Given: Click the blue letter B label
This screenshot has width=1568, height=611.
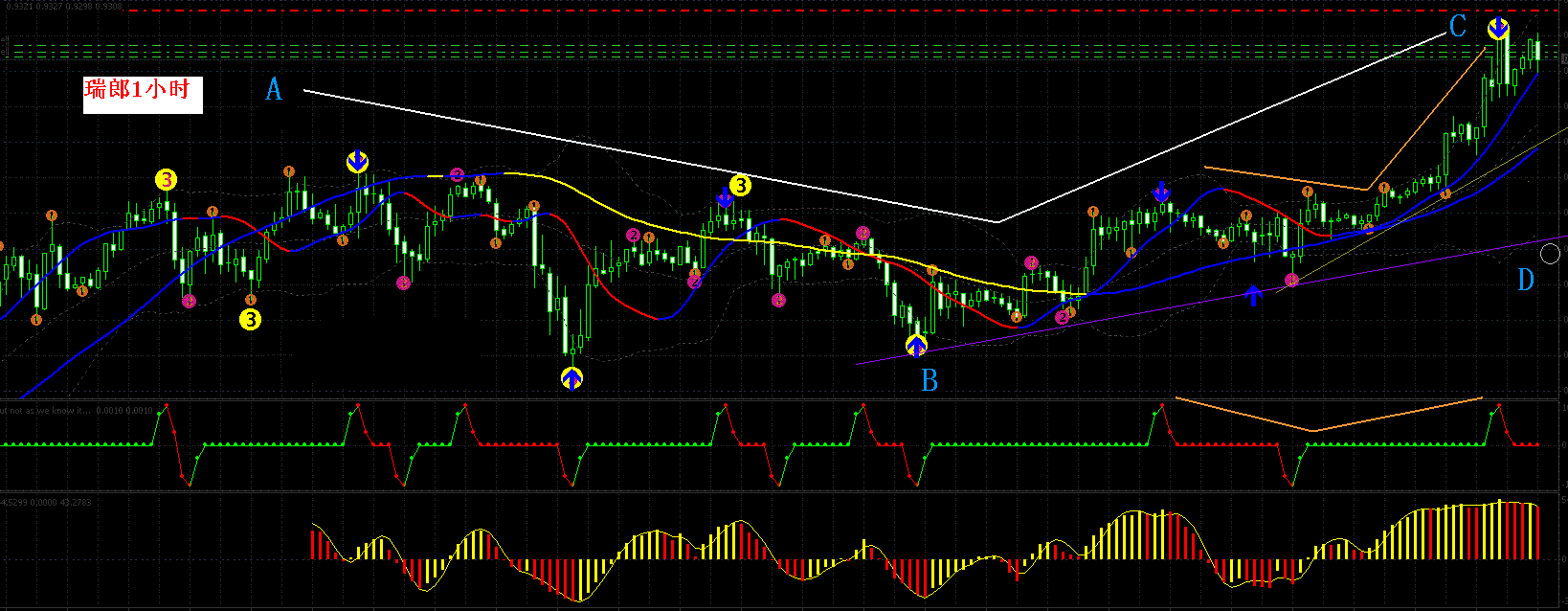Looking at the screenshot, I should 930,381.
